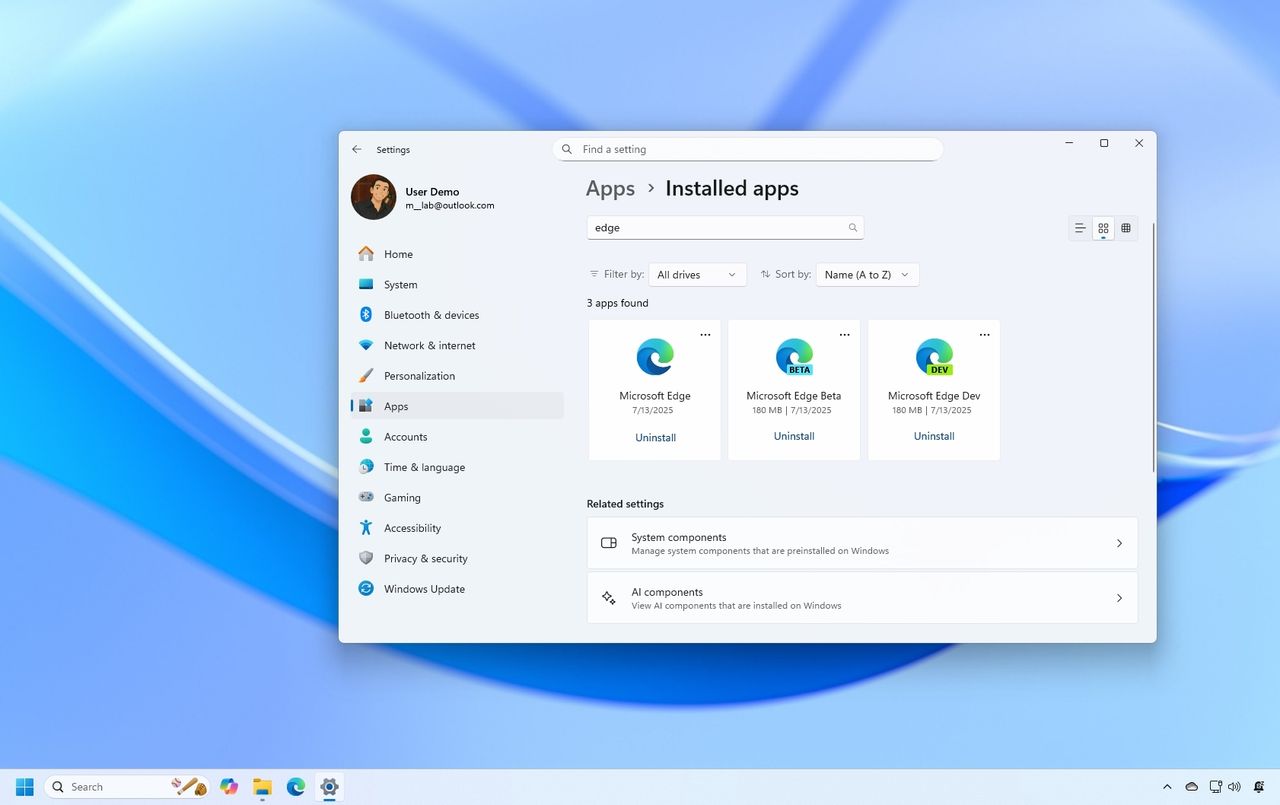Open Accessibility section

[457, 528]
